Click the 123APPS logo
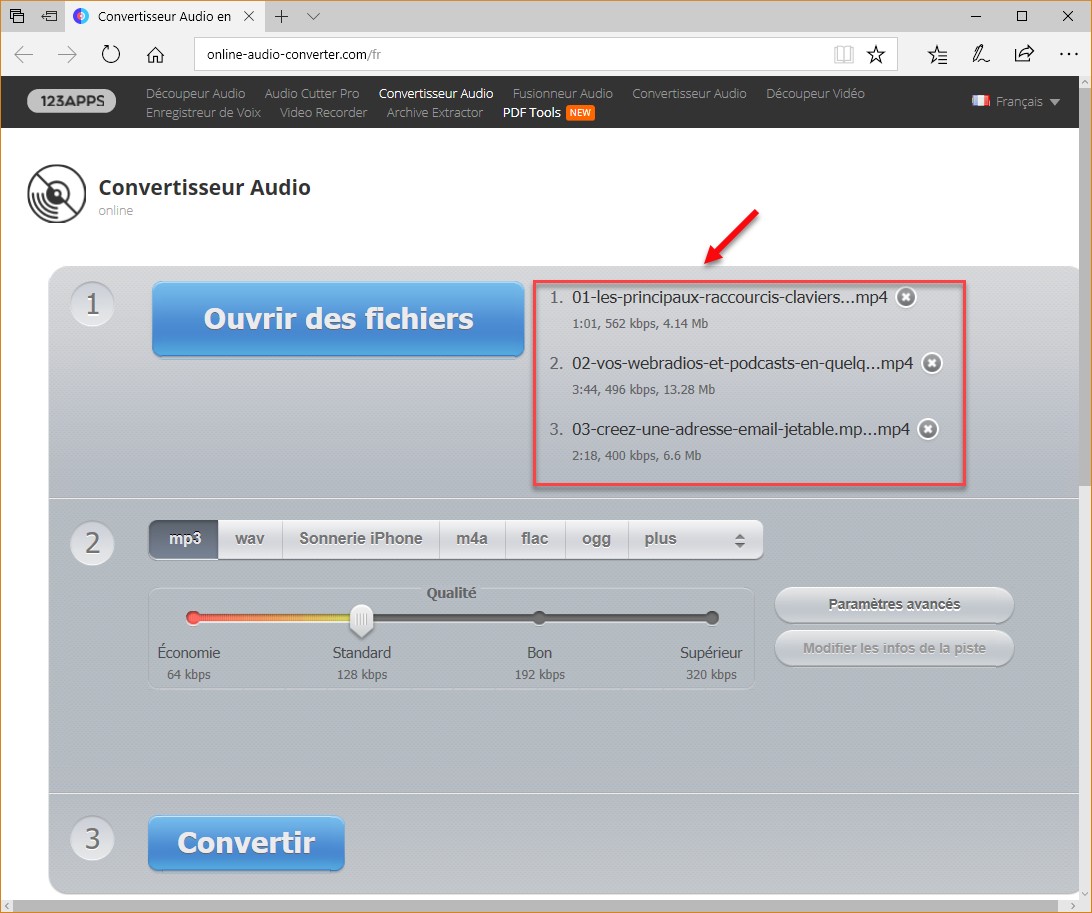The image size is (1092, 913). coord(72,101)
